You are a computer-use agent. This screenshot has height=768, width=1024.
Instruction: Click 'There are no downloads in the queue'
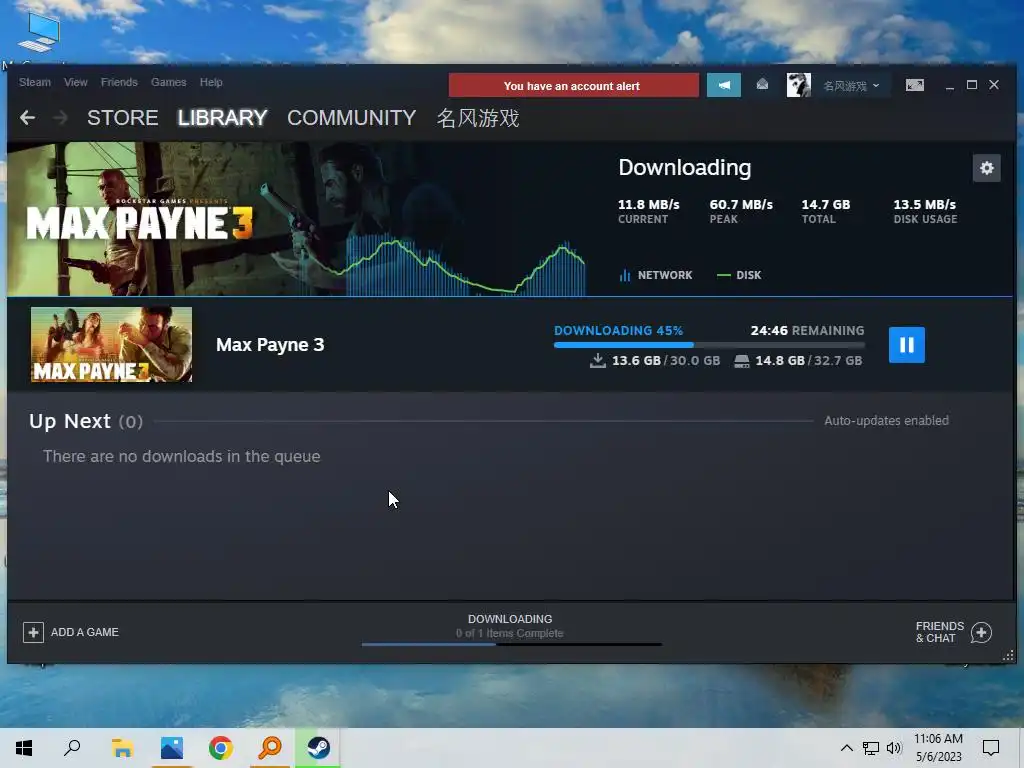tap(182, 456)
